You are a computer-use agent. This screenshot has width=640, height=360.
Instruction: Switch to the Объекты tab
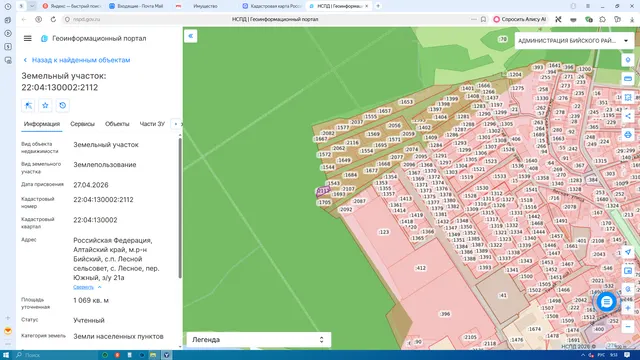(117, 124)
